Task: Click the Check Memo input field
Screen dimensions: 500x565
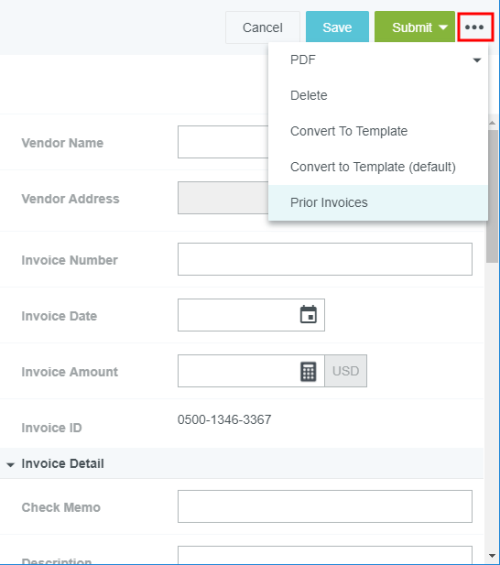Action: (x=325, y=506)
